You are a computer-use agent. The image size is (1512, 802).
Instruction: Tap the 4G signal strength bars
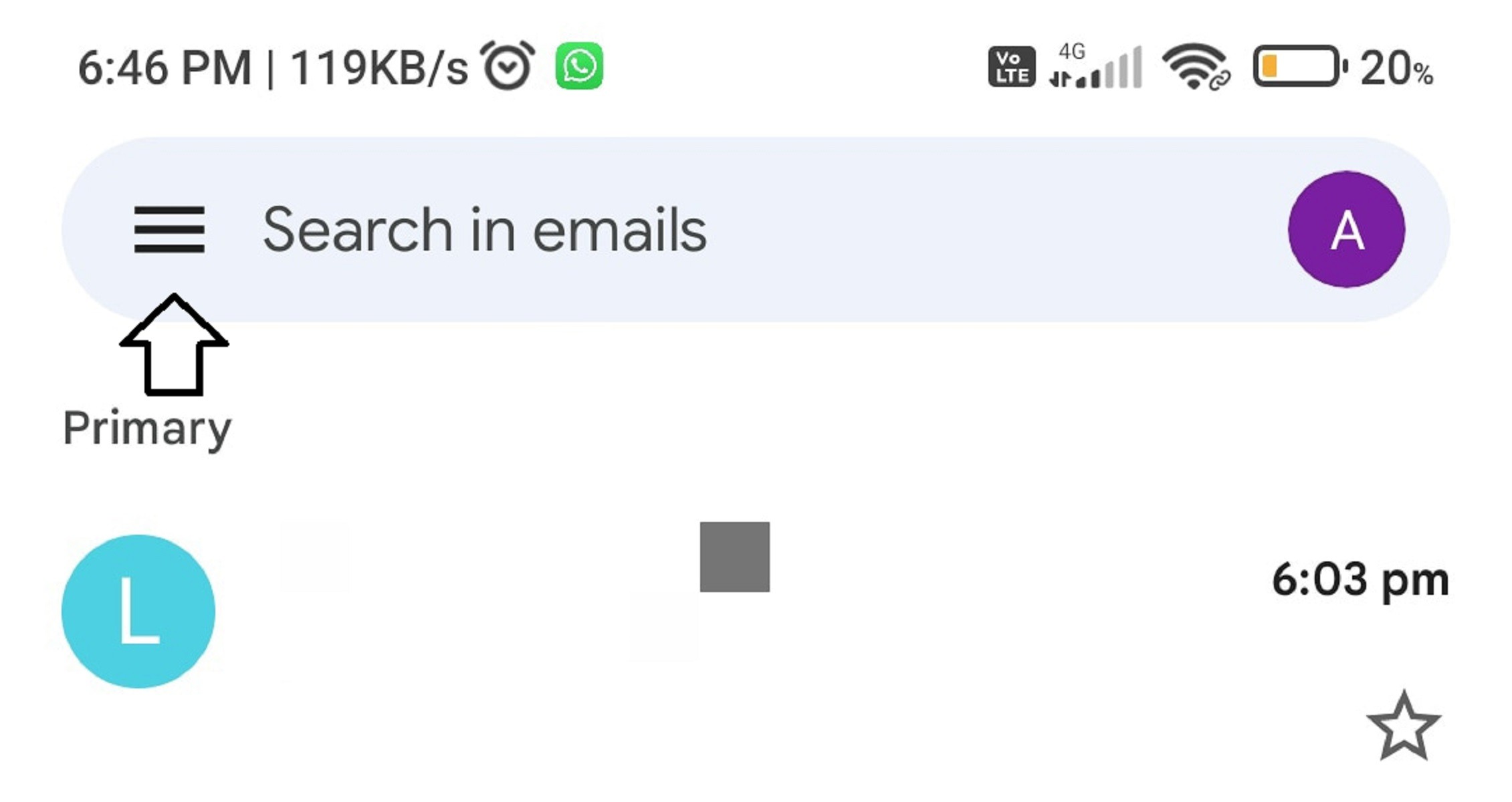tap(1095, 66)
